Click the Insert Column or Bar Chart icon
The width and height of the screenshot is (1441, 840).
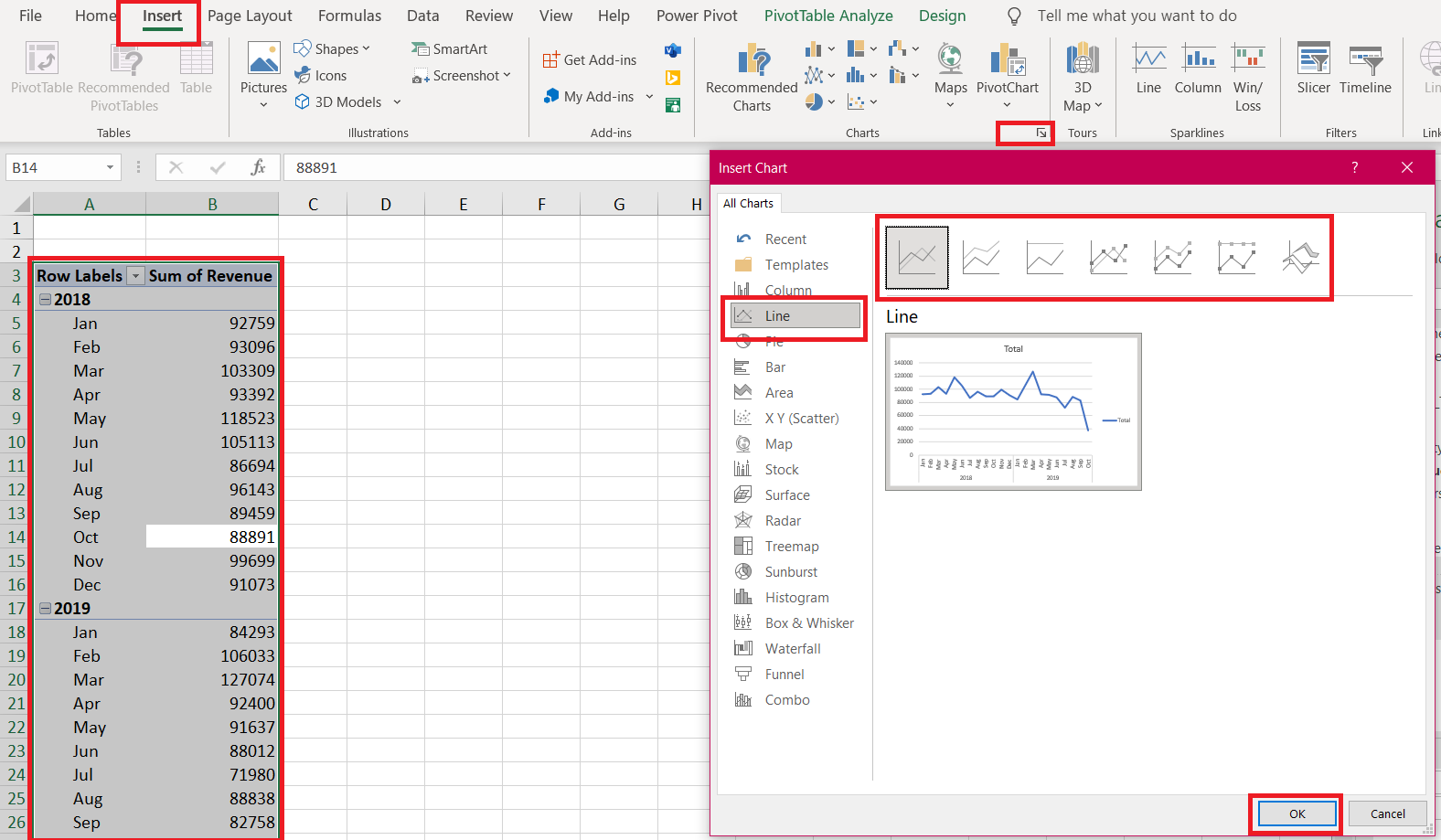[813, 48]
